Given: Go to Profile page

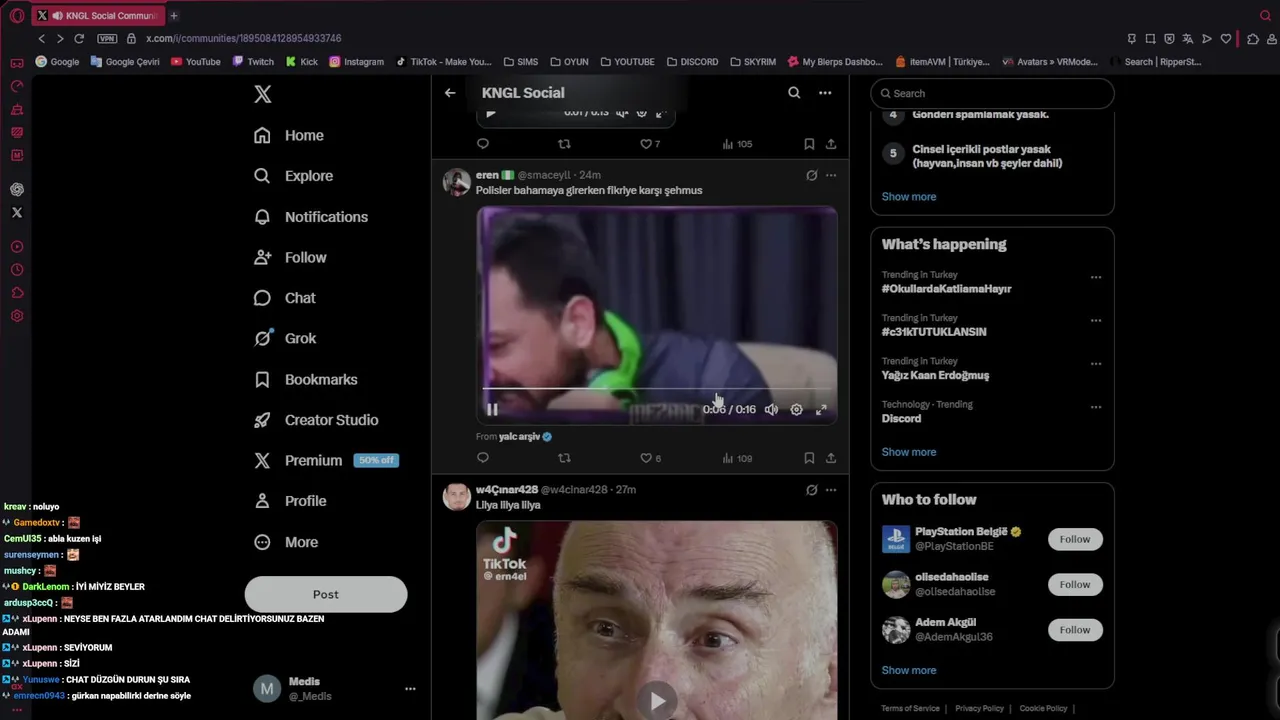Looking at the screenshot, I should coord(290,501).
